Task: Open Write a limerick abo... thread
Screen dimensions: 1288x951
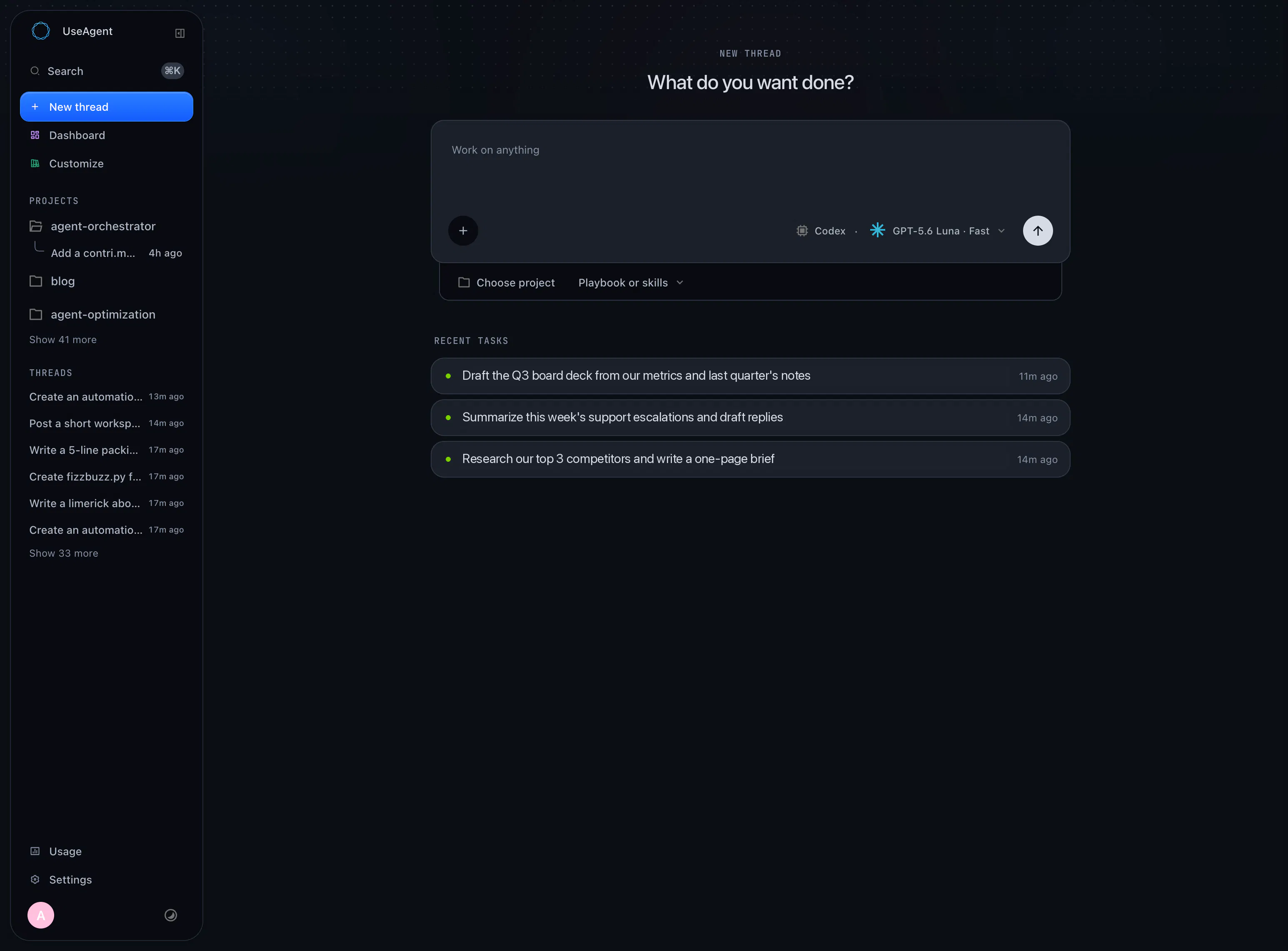Action: coord(107,503)
